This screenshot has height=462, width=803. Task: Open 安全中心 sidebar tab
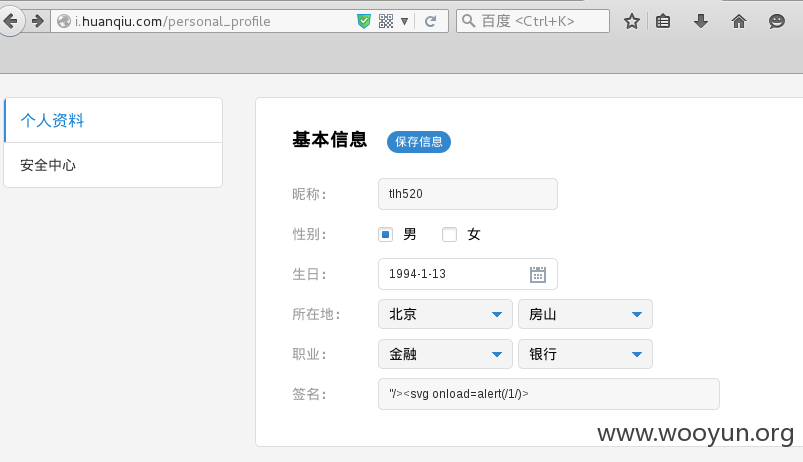click(x=113, y=165)
